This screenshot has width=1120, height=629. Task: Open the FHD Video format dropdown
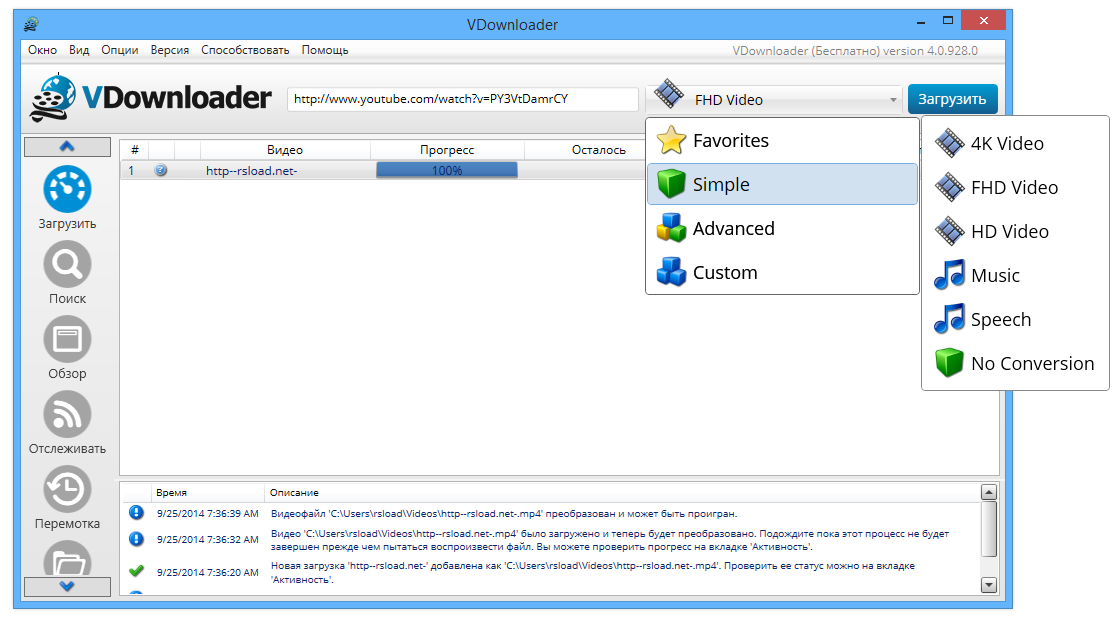coord(775,99)
